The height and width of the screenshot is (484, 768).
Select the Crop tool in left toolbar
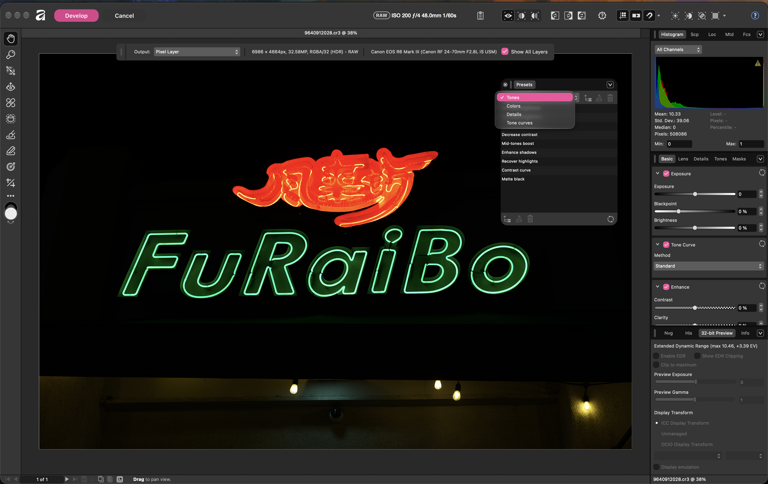coord(11,71)
